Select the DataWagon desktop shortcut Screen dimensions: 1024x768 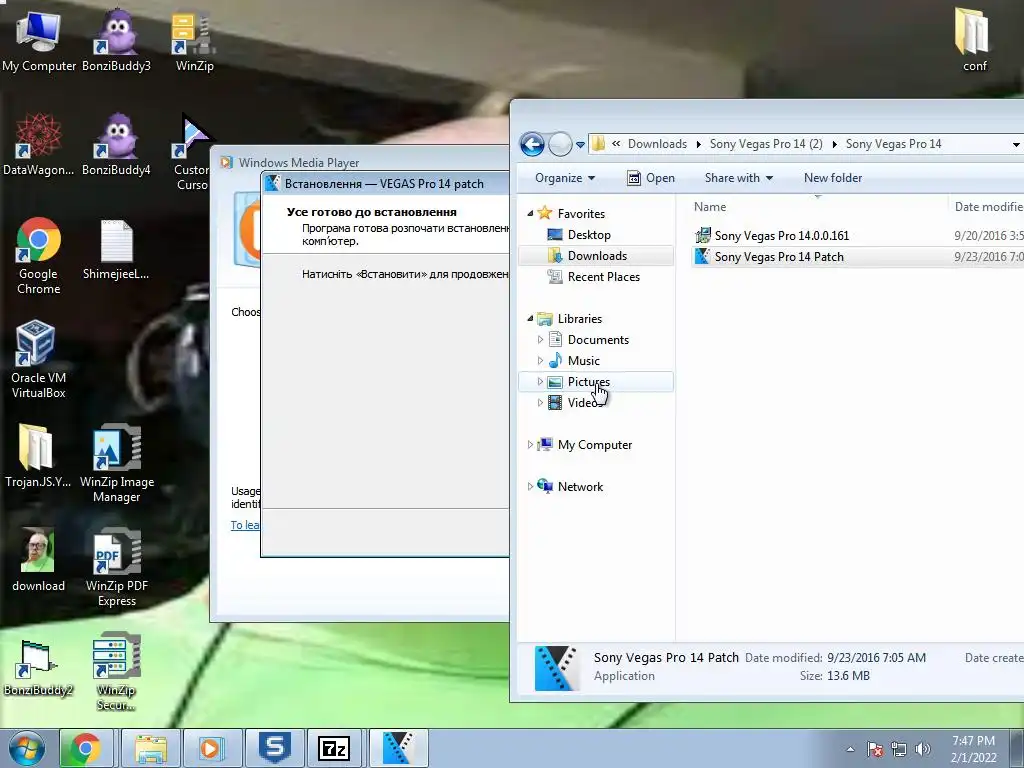click(39, 144)
